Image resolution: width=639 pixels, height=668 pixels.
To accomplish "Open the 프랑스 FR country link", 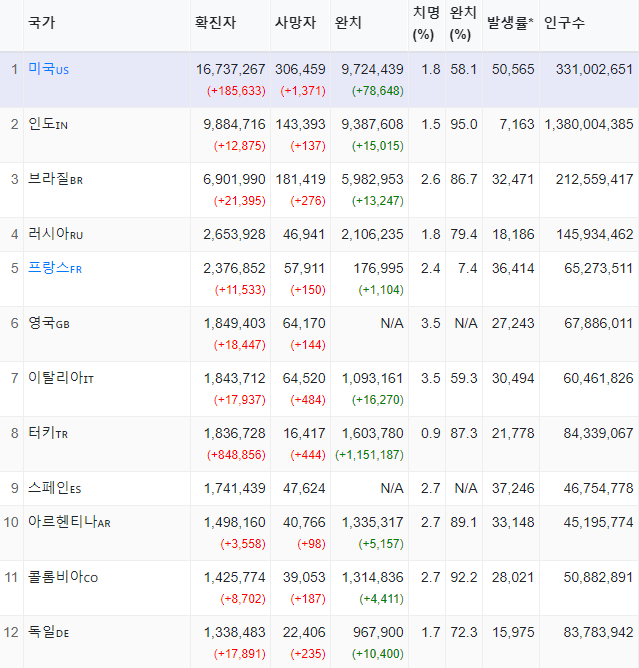I will click(55, 268).
